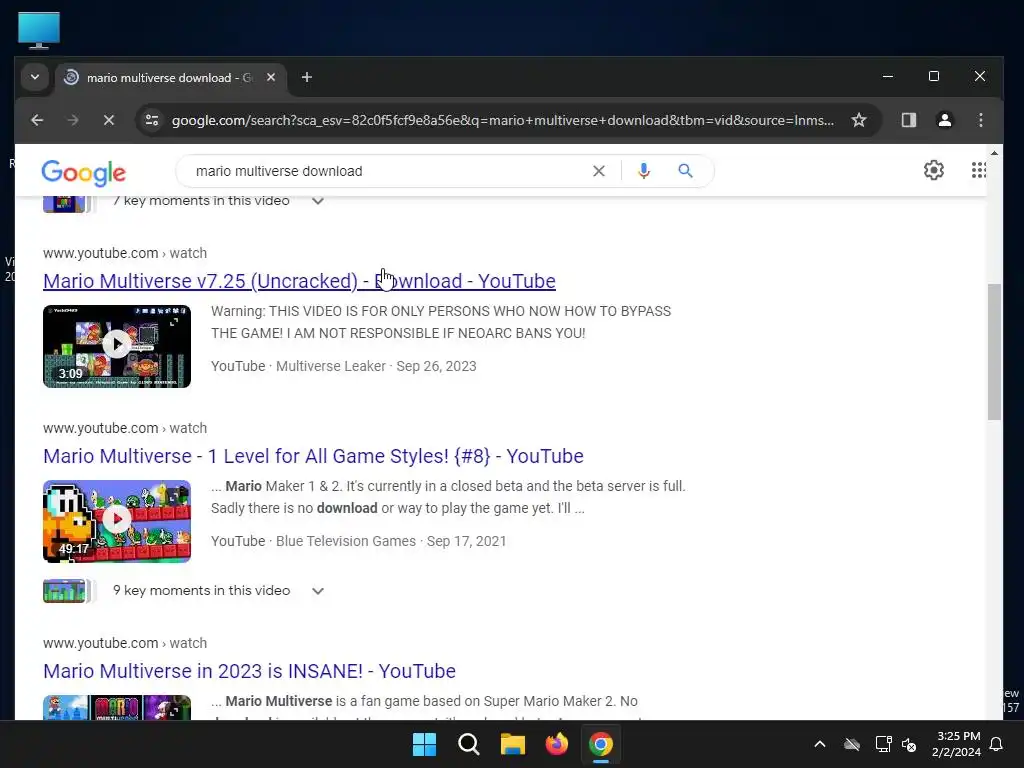The width and height of the screenshot is (1024, 768).
Task: Open Chrome three-dot menu
Action: (x=980, y=120)
